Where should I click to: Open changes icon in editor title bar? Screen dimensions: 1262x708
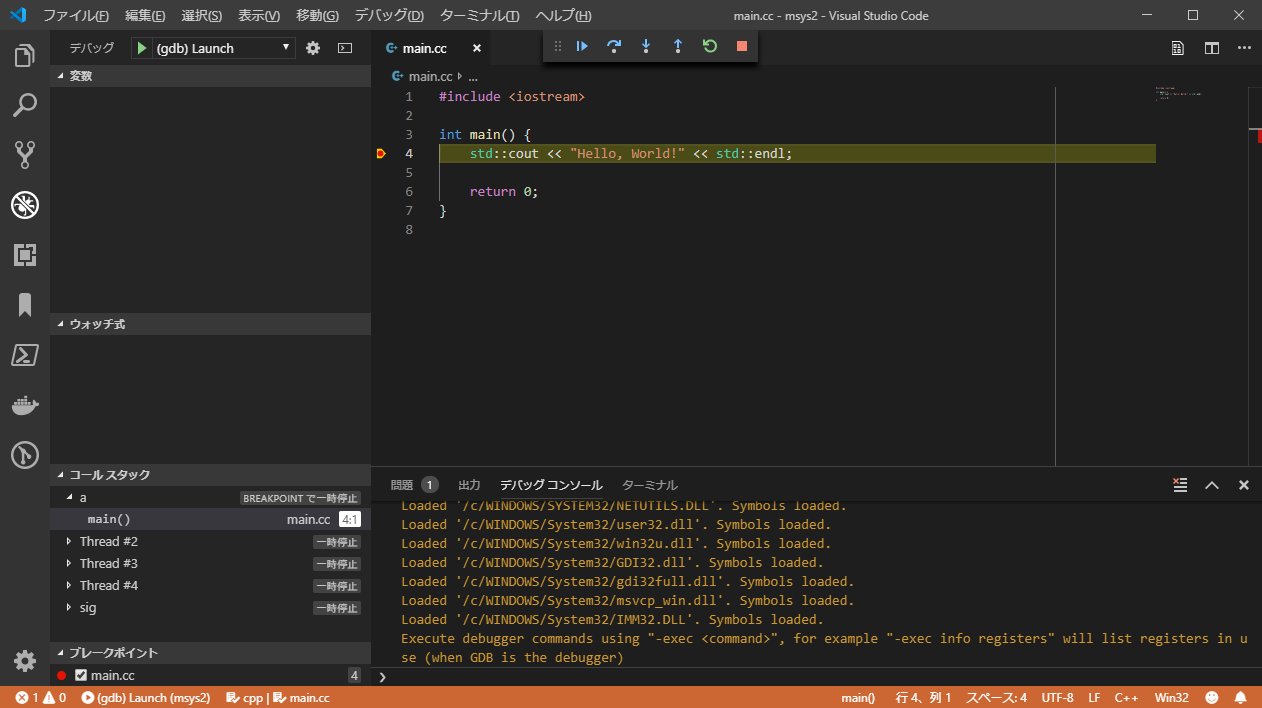point(1179,48)
